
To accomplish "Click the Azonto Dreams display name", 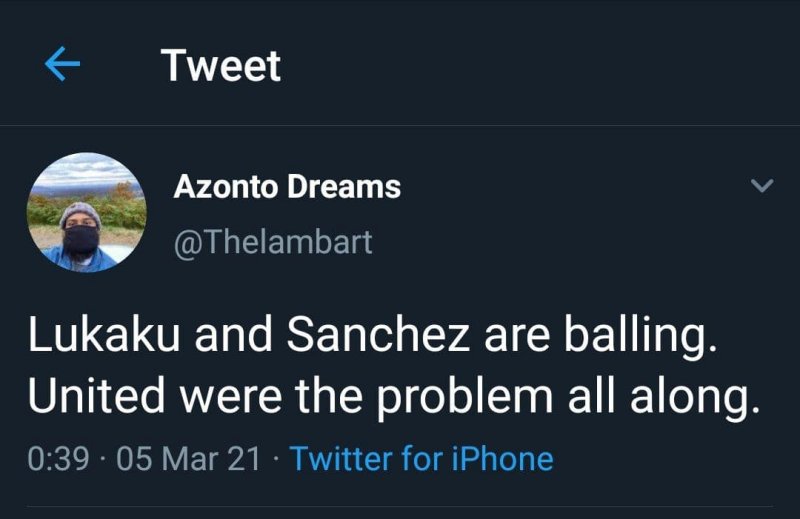I will (287, 186).
